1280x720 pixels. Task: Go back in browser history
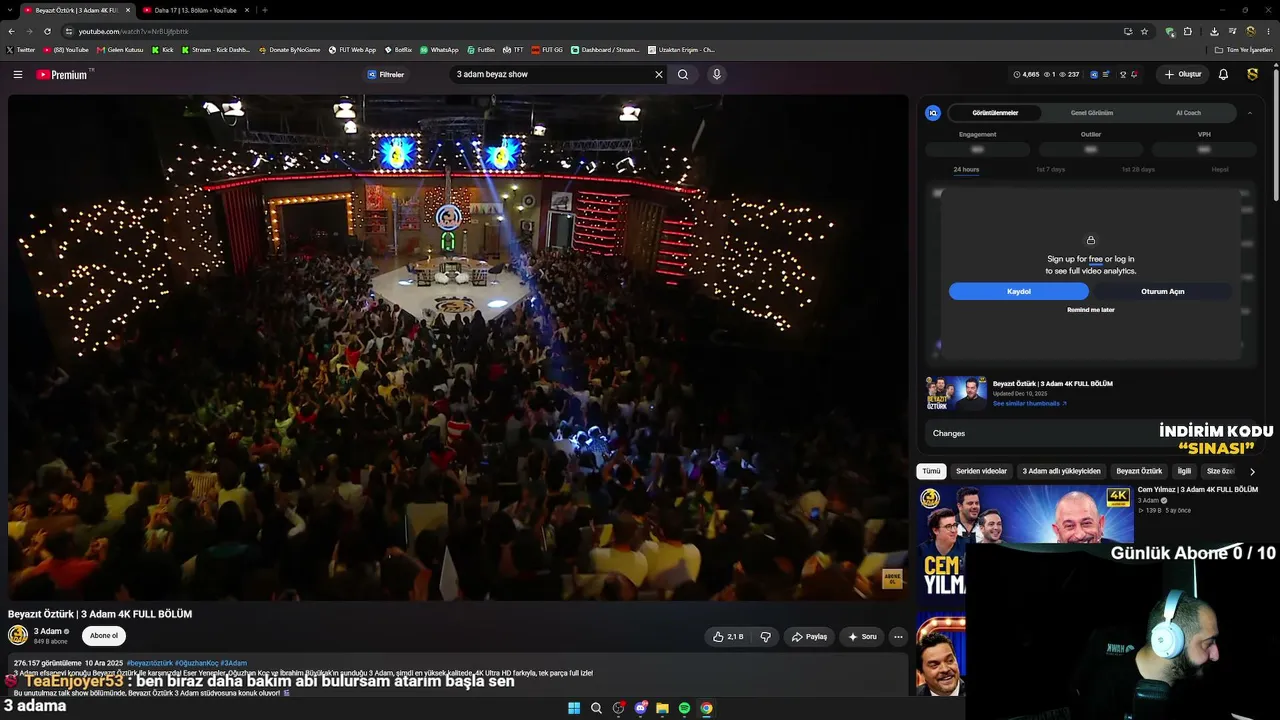11,31
